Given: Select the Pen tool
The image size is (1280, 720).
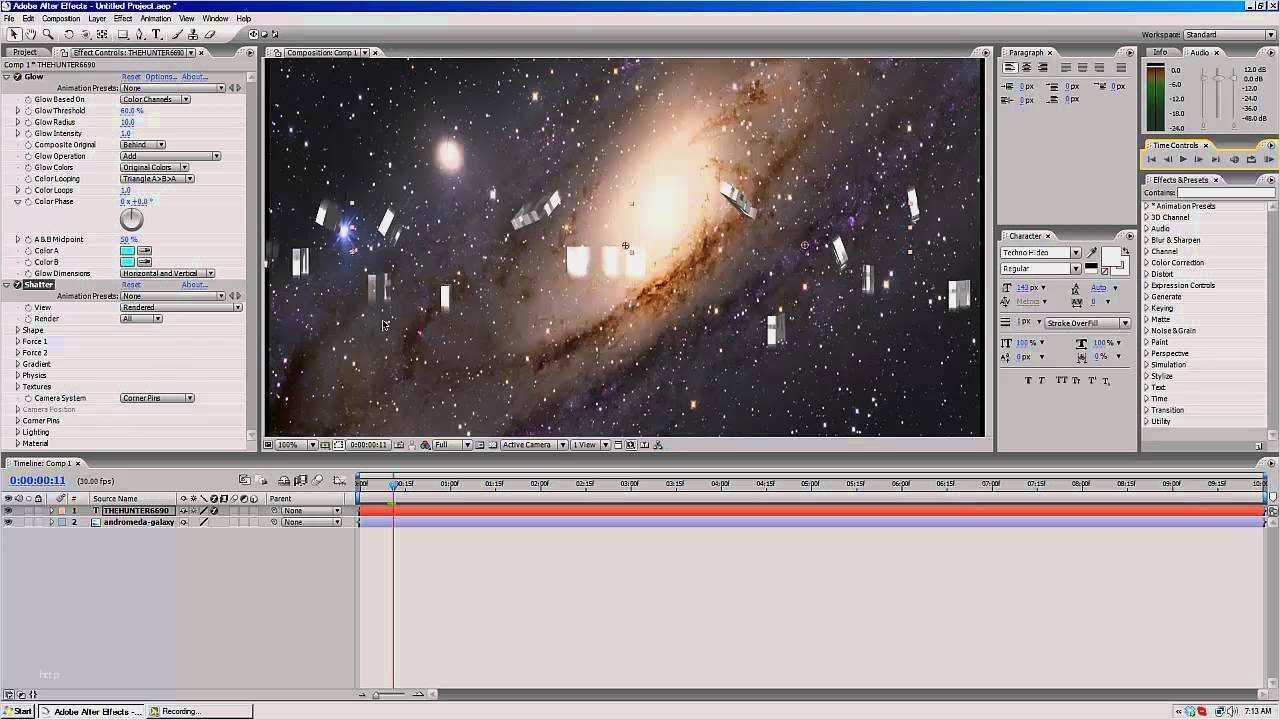Looking at the screenshot, I should click(x=140, y=34).
